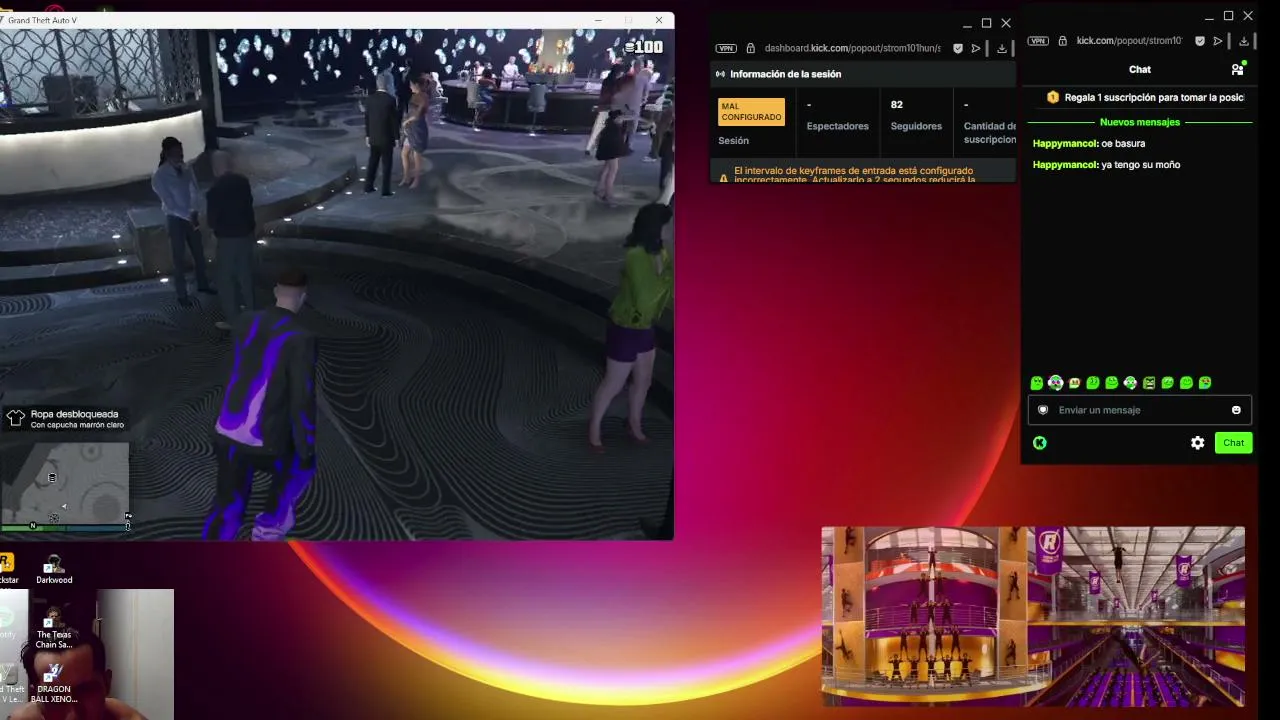
Task: Open downloads in the dashboard window toolbar
Action: pyautogui.click(x=1002, y=48)
